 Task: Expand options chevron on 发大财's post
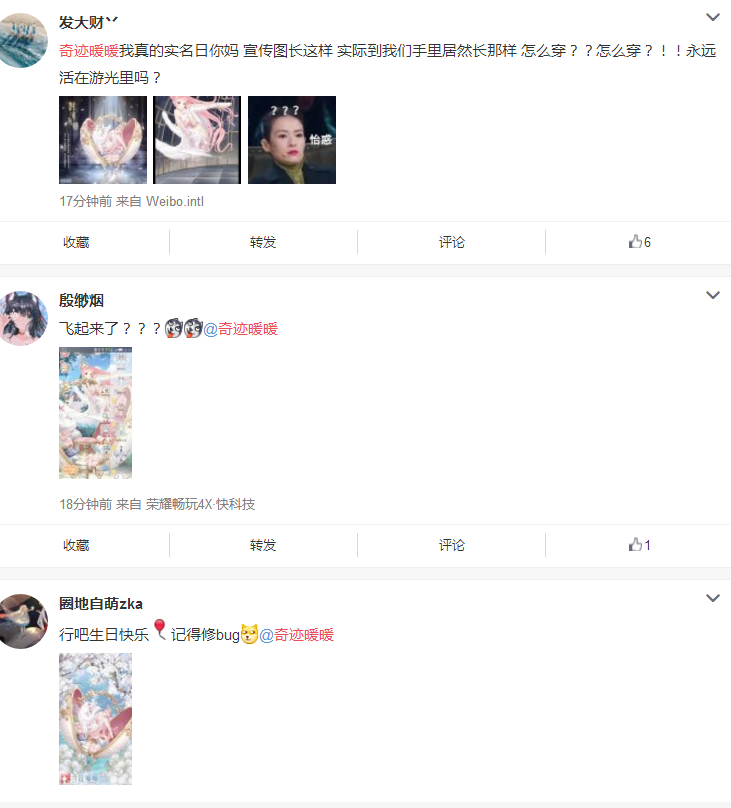712,17
